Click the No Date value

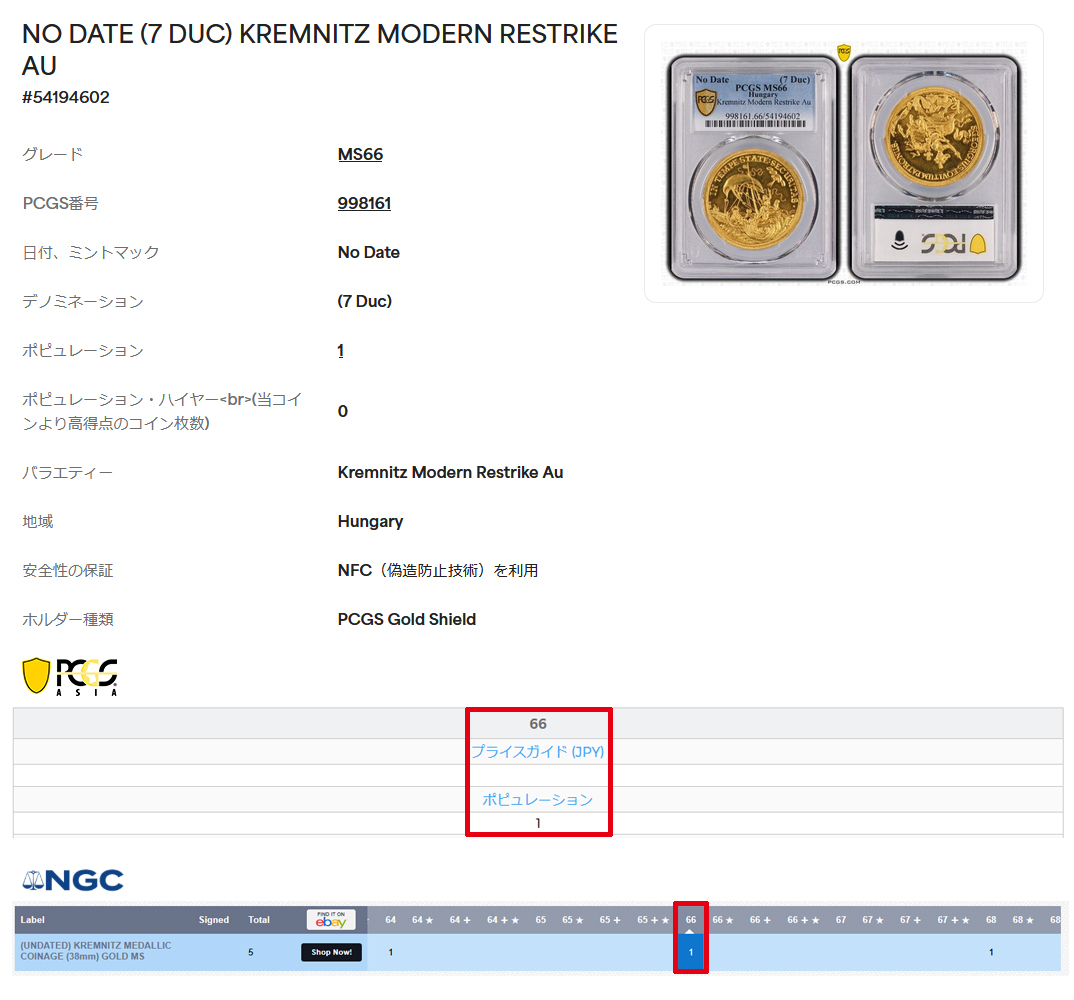point(369,252)
